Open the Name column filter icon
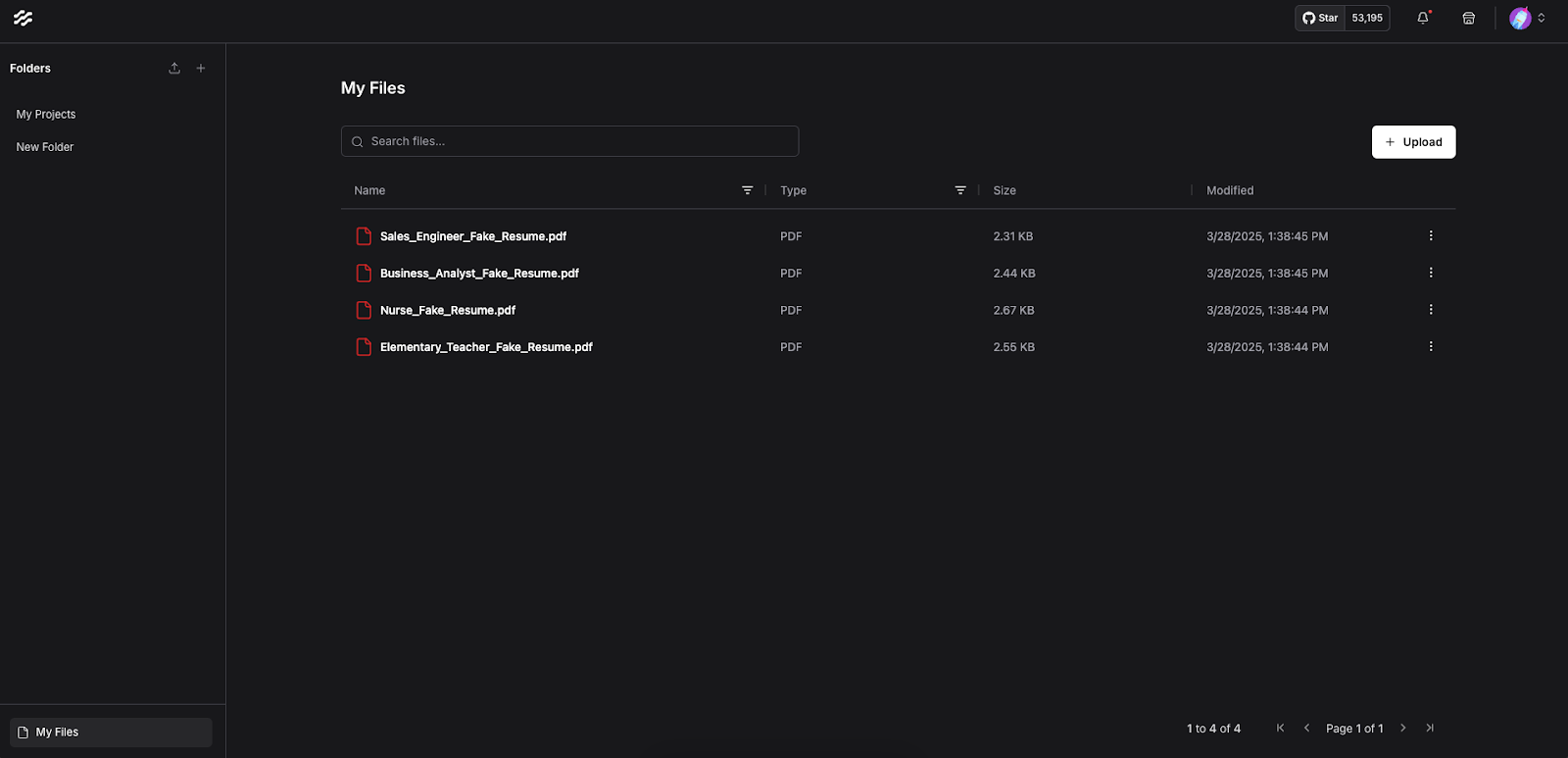1568x758 pixels. pos(747,190)
